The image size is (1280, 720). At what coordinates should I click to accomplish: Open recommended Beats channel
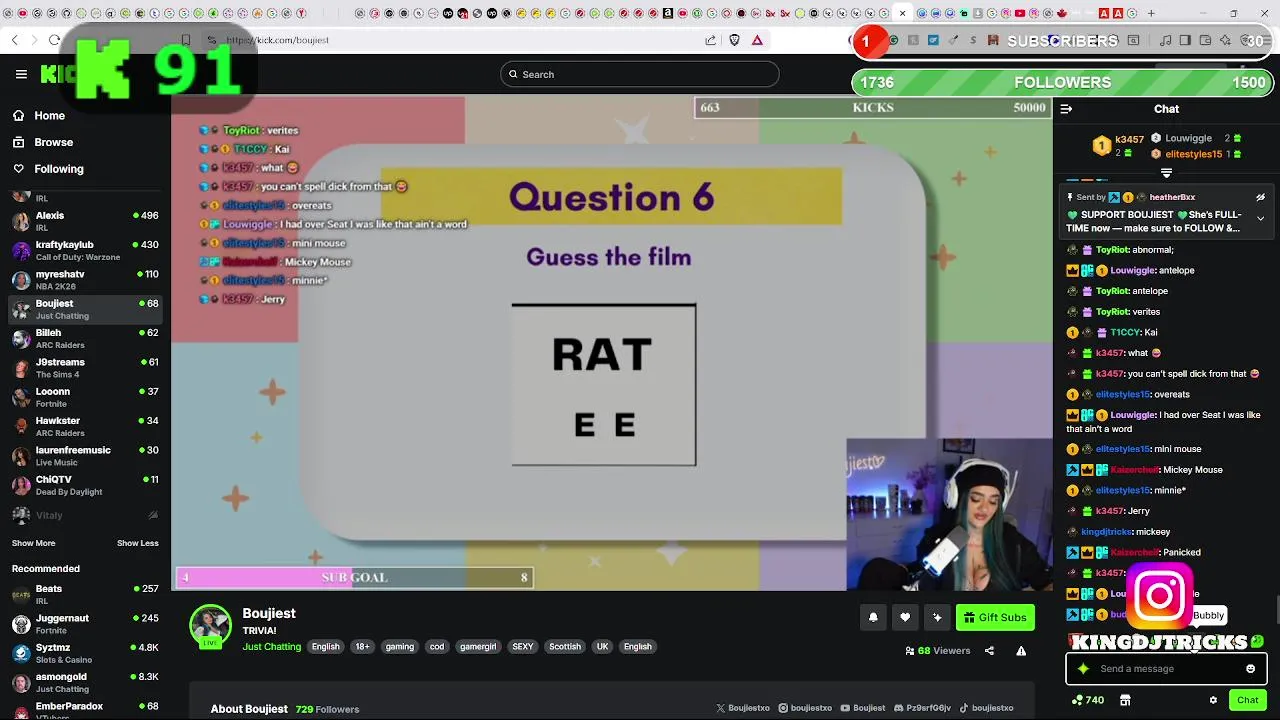point(85,595)
